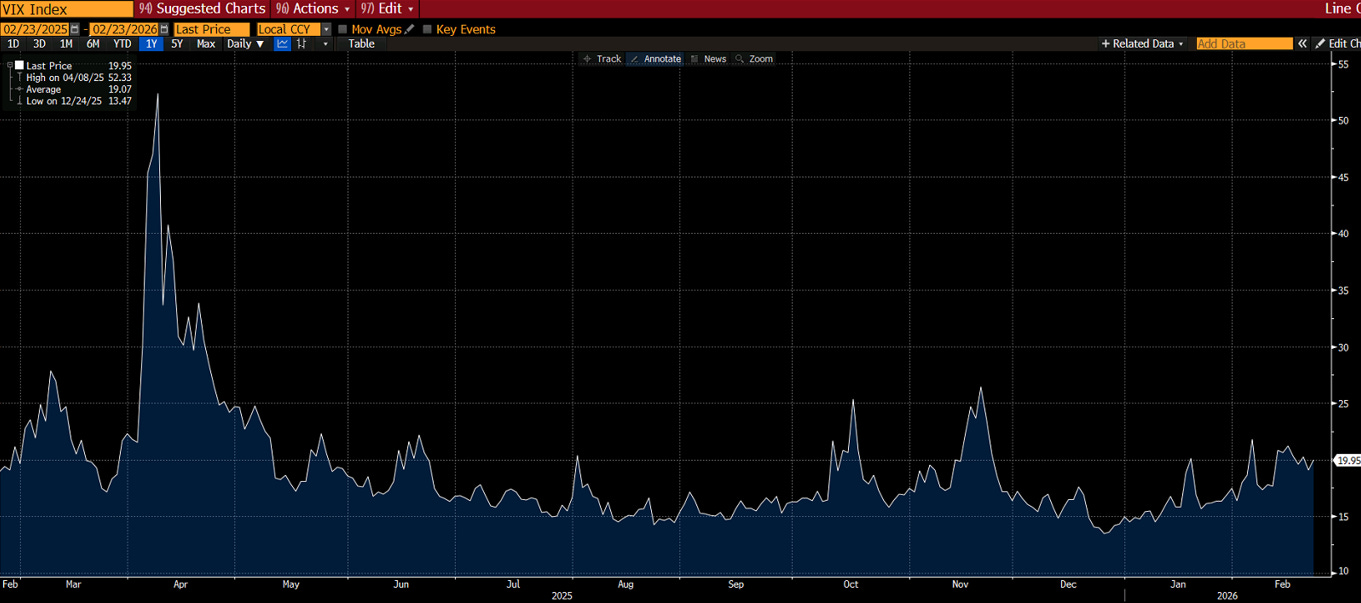This screenshot has width=1361, height=603.
Task: Select the 1D range tab
Action: coord(13,44)
